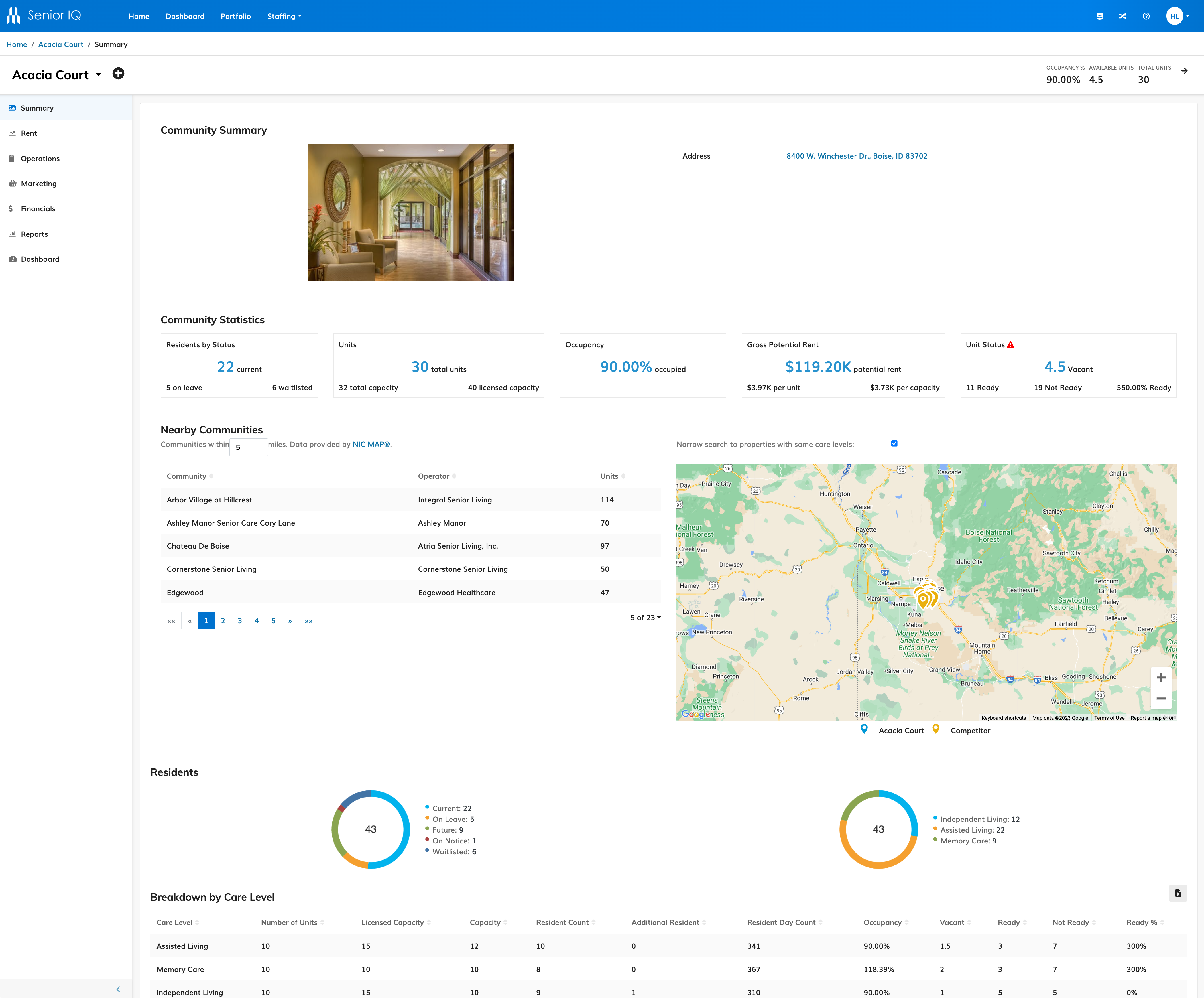Uncheck narrow search to same care levels
This screenshot has height=998, width=1204.
[894, 443]
